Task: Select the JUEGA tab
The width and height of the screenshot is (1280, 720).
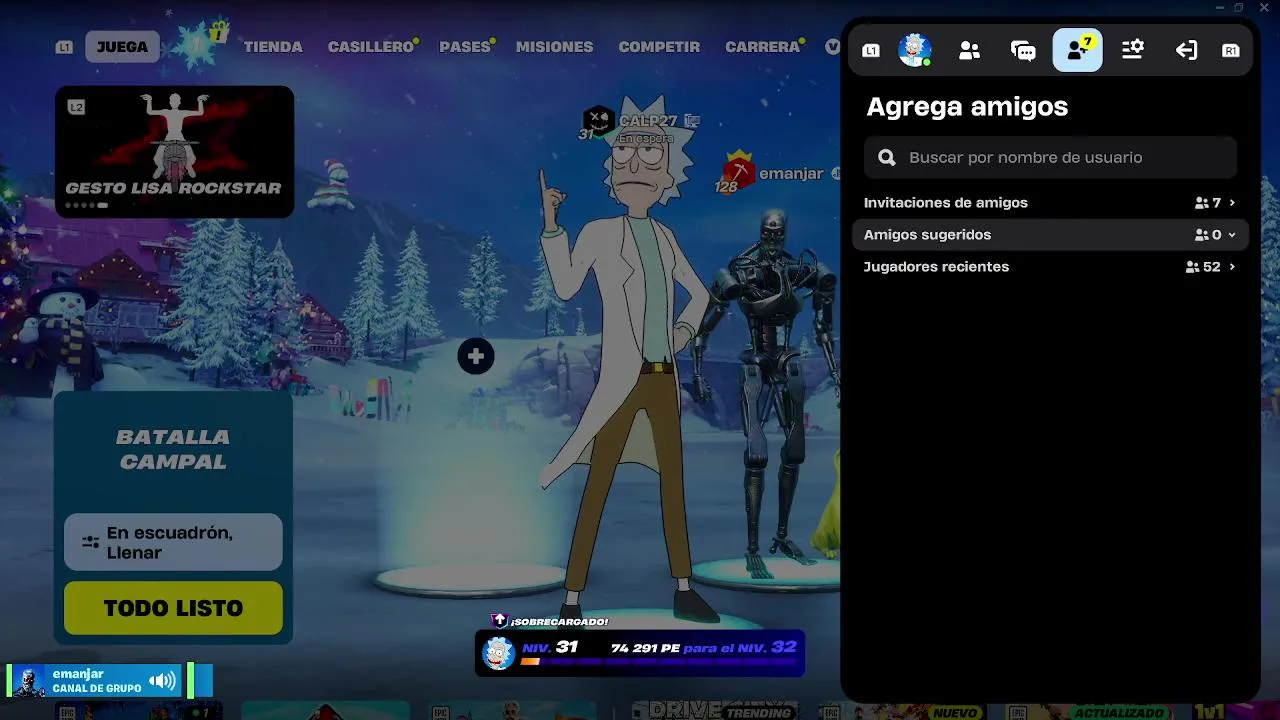Action: point(122,47)
